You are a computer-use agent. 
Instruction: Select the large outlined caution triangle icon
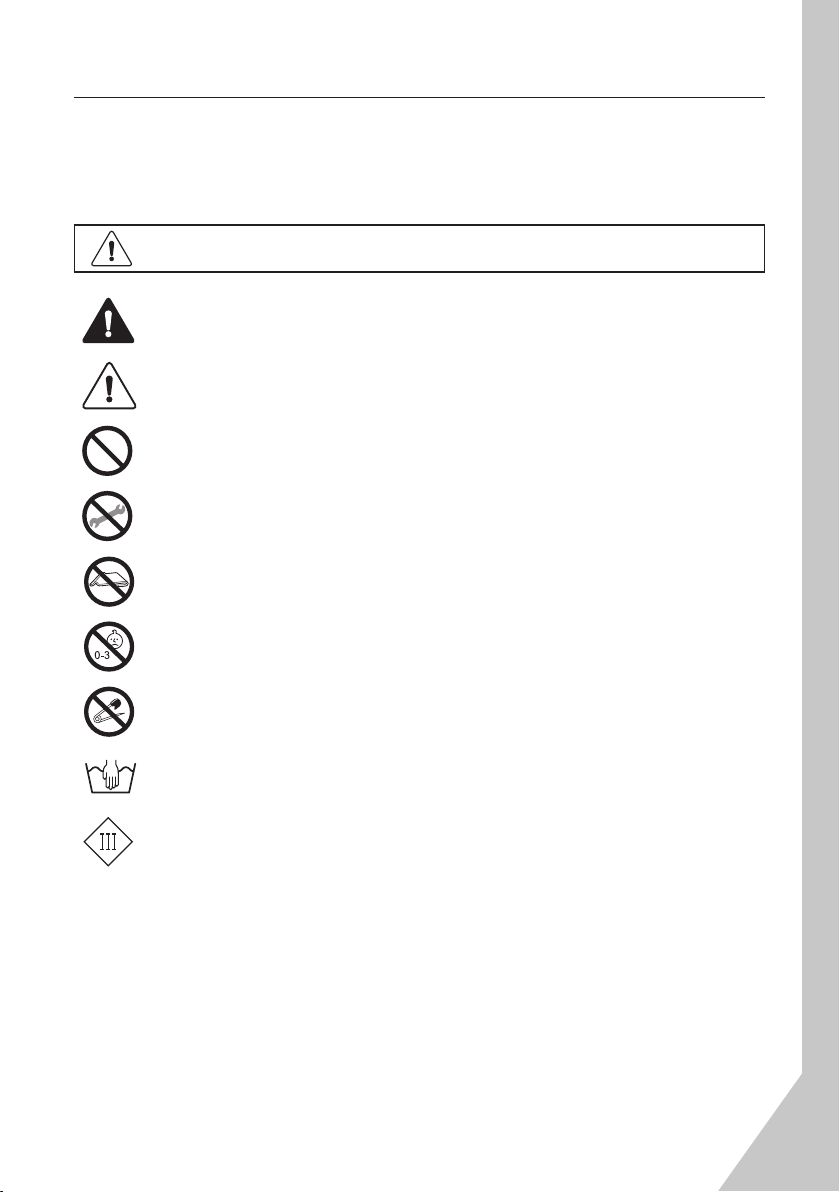[x=109, y=386]
